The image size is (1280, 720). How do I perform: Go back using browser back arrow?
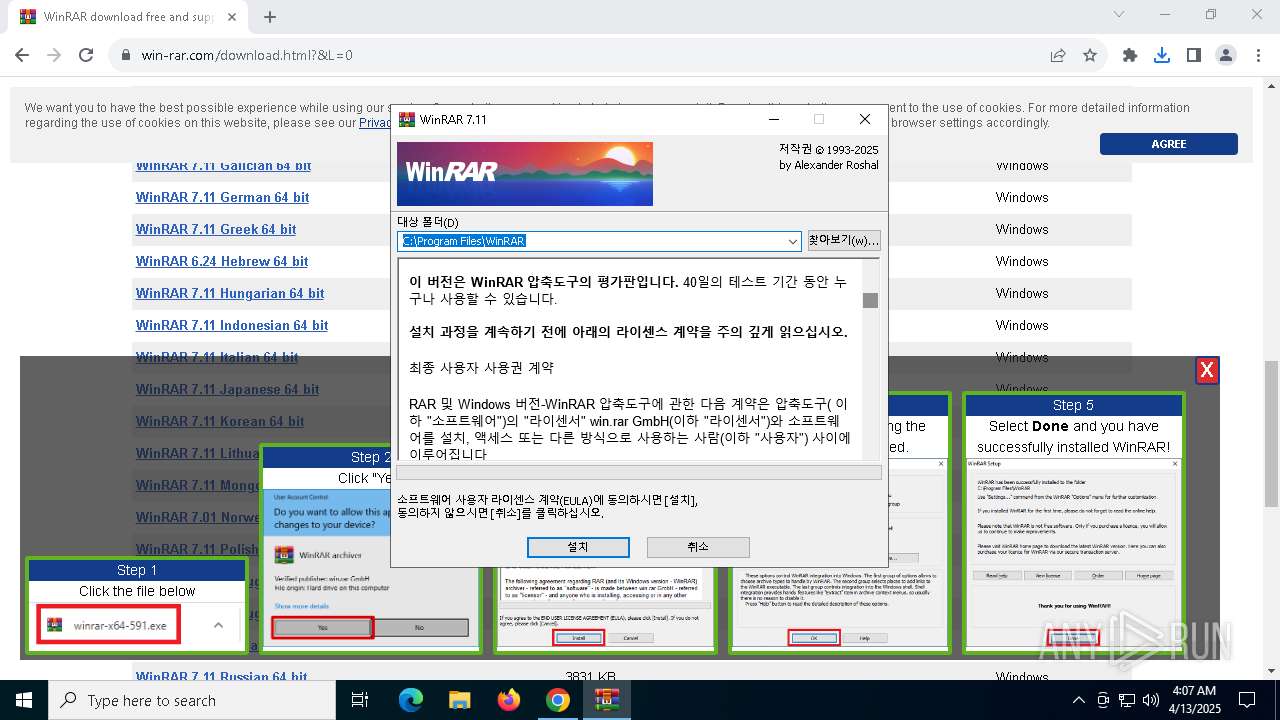(x=22, y=56)
